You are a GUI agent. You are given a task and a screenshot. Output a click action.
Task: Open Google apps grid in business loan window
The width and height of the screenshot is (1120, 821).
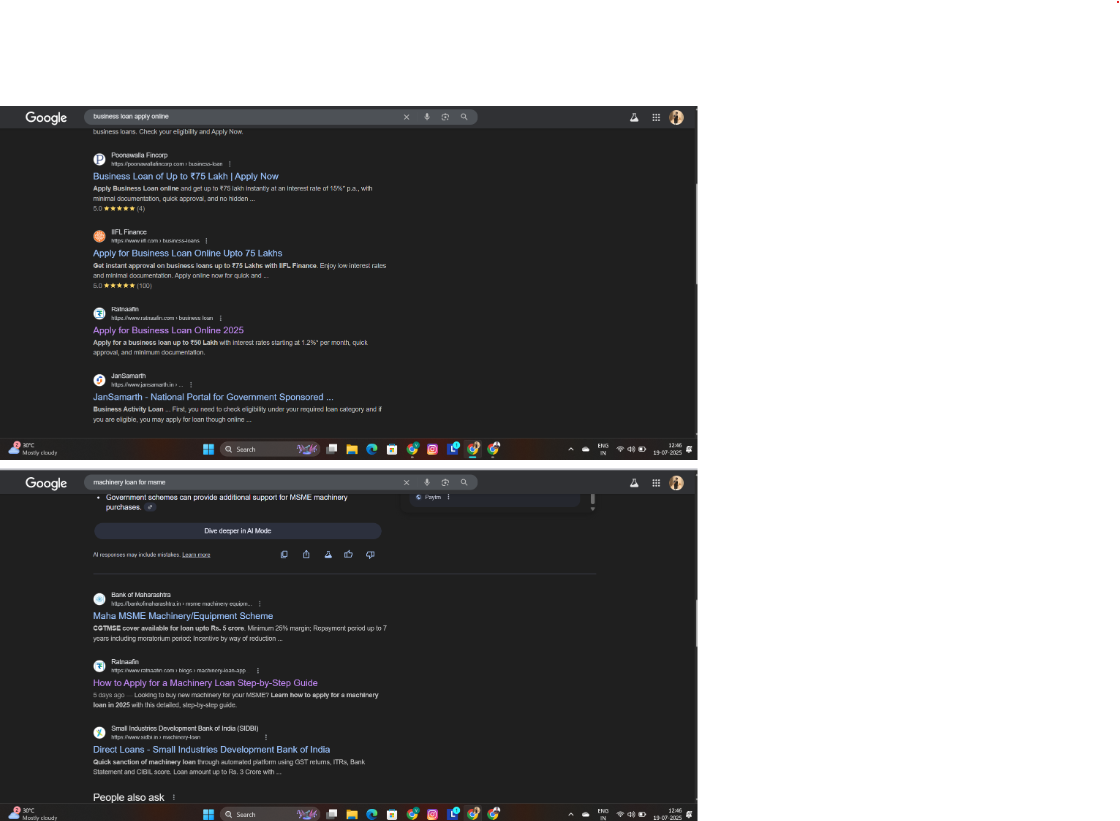656,118
